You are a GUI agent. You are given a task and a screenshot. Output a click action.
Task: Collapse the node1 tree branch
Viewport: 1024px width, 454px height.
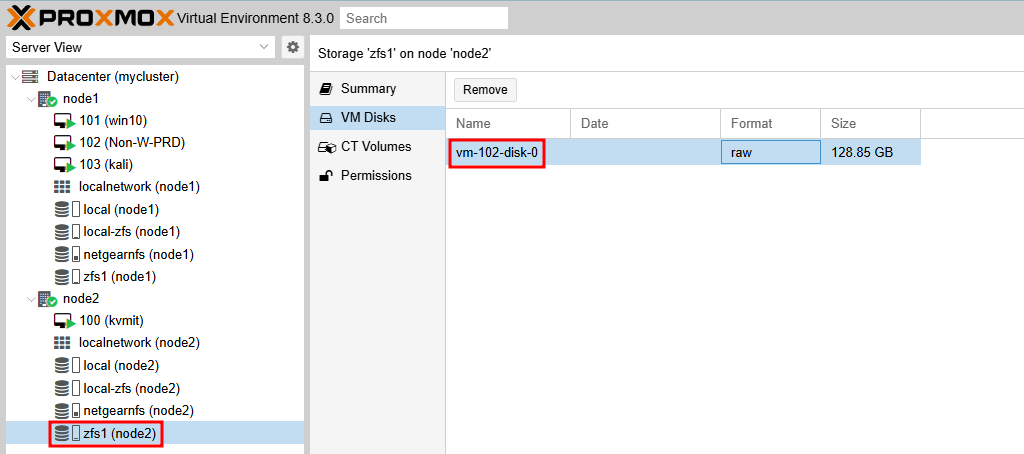(x=31, y=99)
